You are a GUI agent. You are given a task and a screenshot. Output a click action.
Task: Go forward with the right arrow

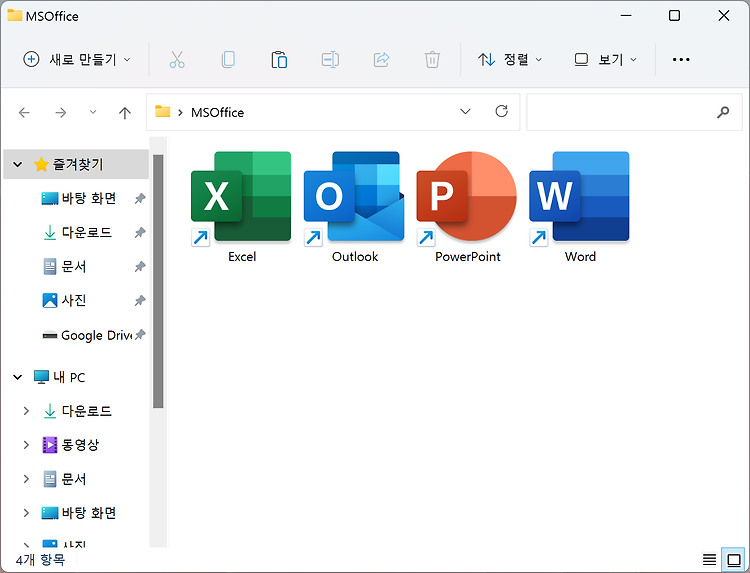pyautogui.click(x=60, y=113)
